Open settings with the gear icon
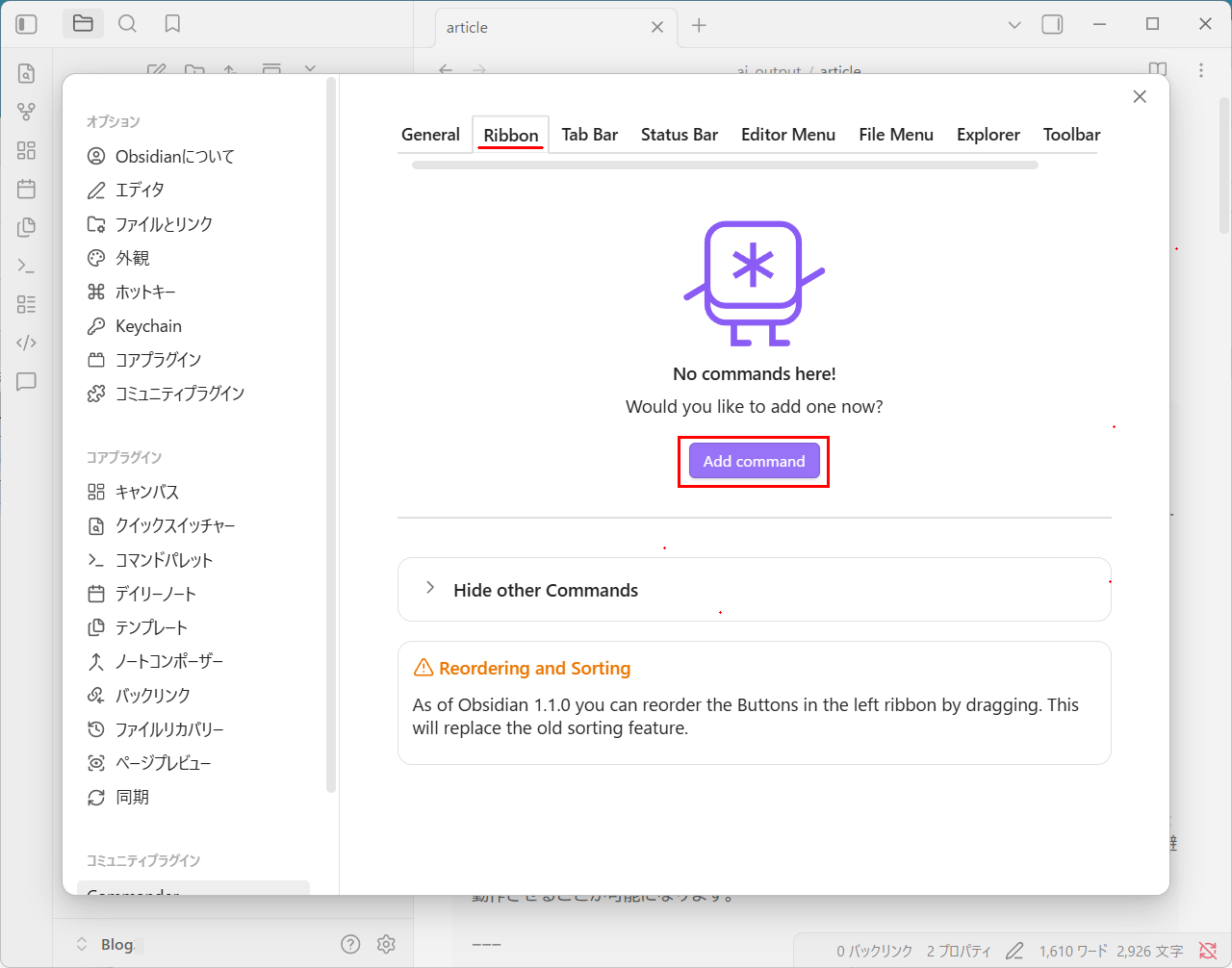 386,944
